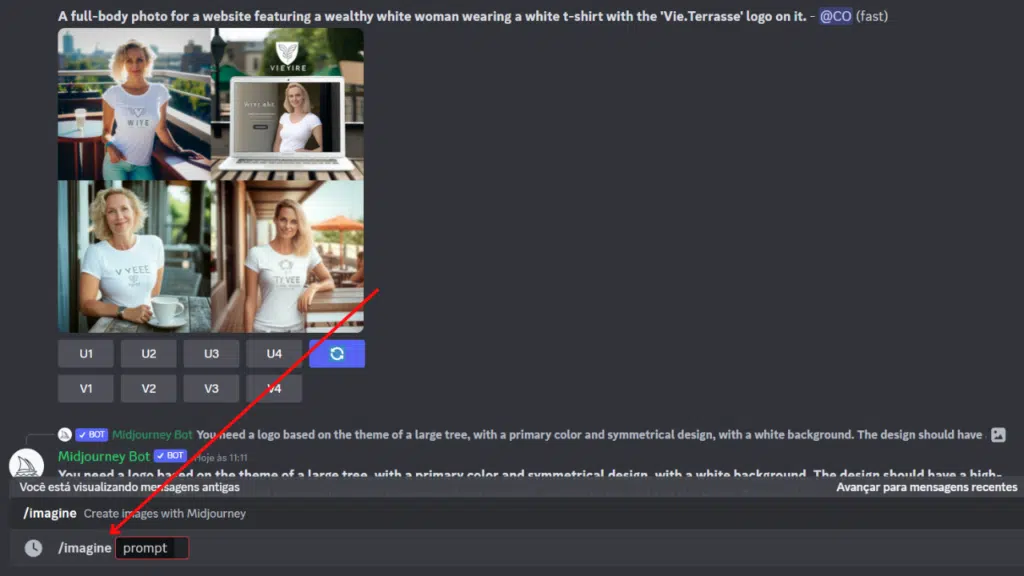Create variations with the V1 button

[x=86, y=389]
